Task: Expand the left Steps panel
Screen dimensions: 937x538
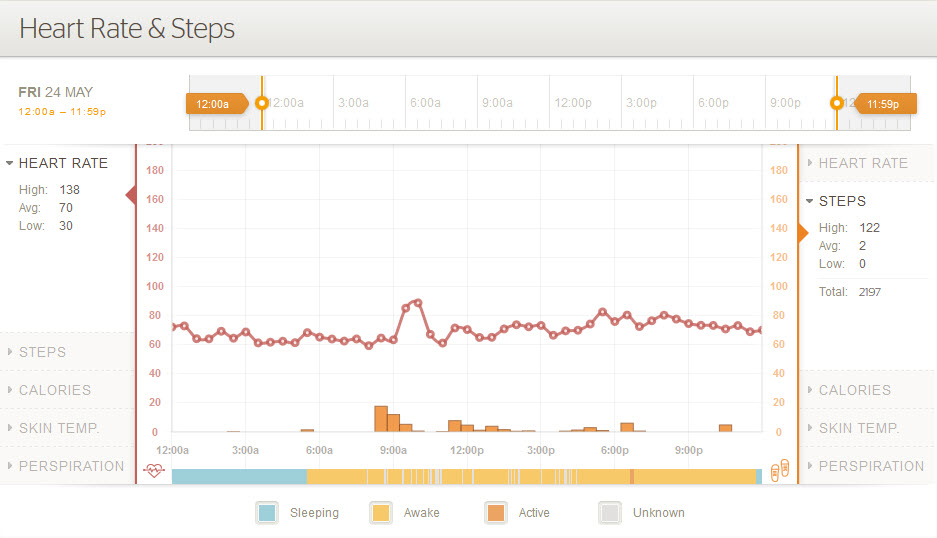Action: [42, 352]
